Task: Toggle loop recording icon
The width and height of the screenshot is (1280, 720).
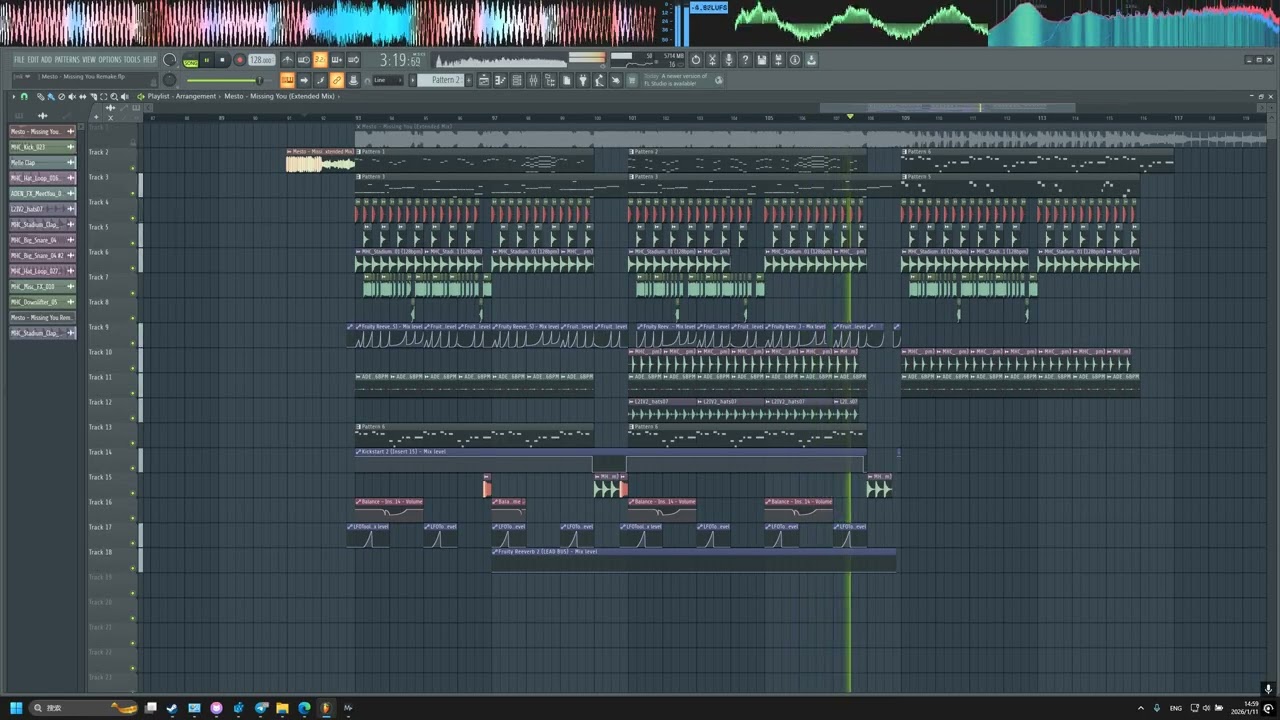Action: 353,60
